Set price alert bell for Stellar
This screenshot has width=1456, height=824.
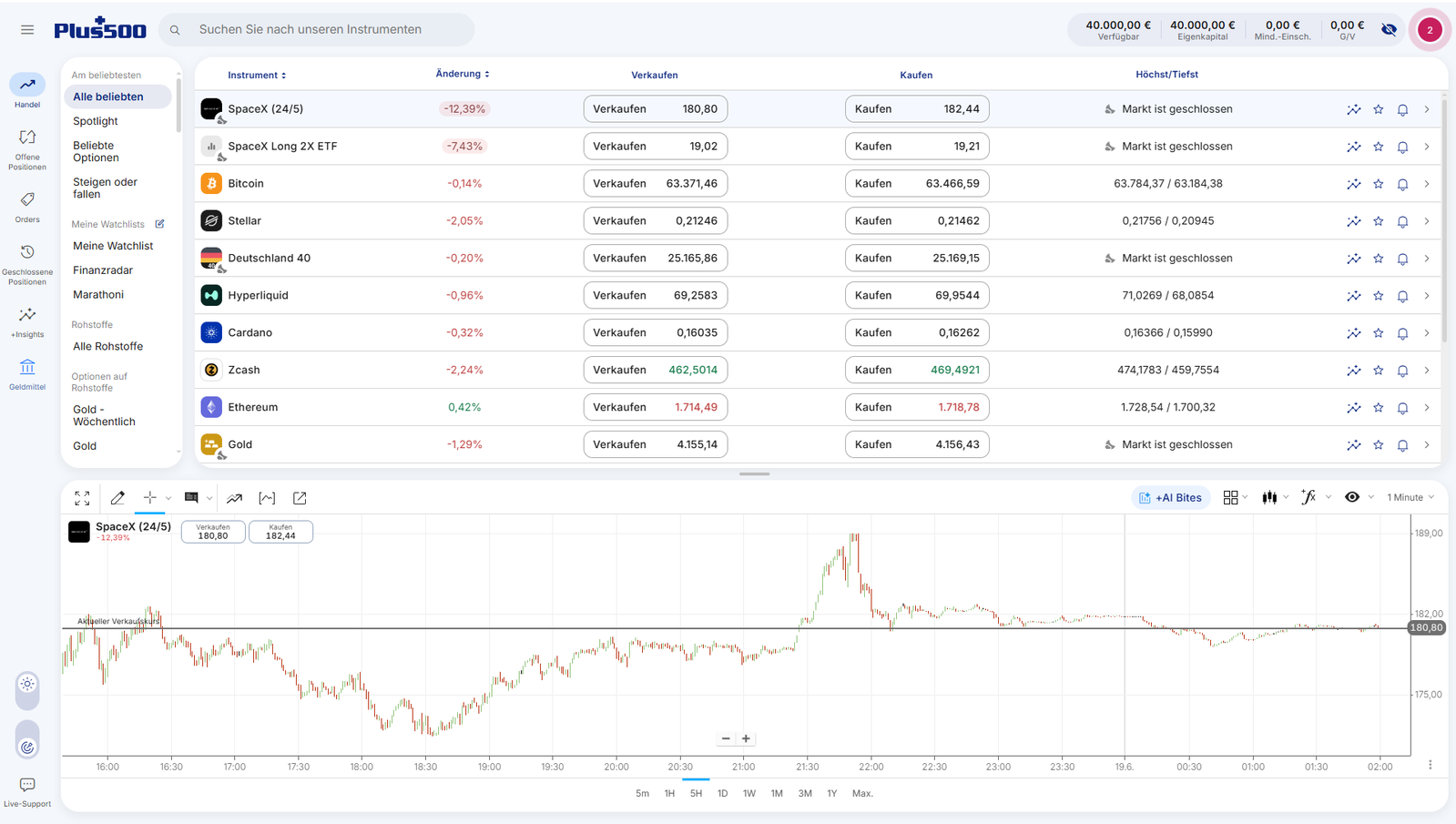1402,221
